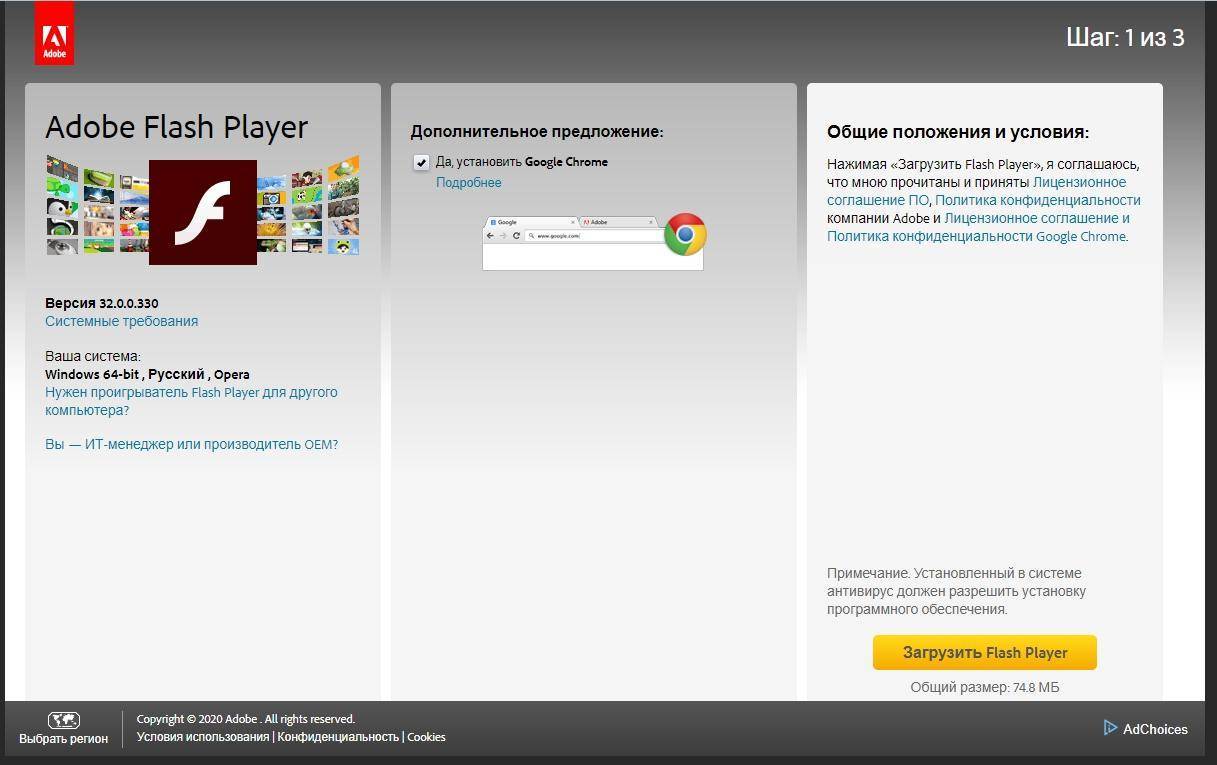Viewport: 1217px width, 765px height.
Task: Click the Google Chrome logo icon
Action: (685, 234)
